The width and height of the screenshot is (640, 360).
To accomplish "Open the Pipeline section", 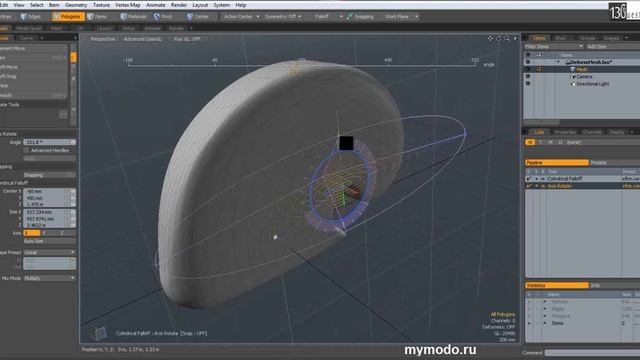I will (557, 162).
